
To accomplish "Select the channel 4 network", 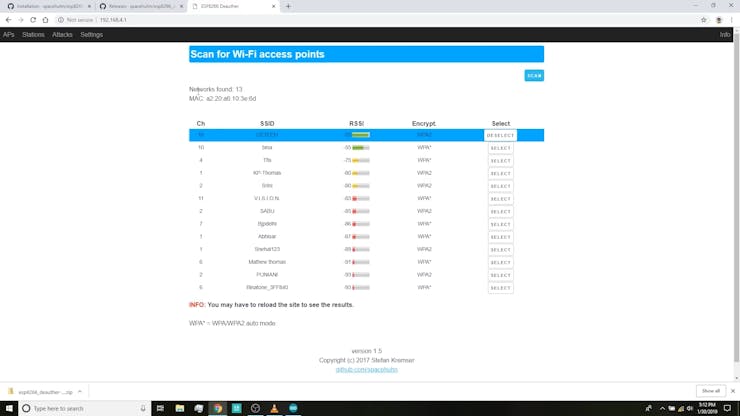I will coord(501,161).
